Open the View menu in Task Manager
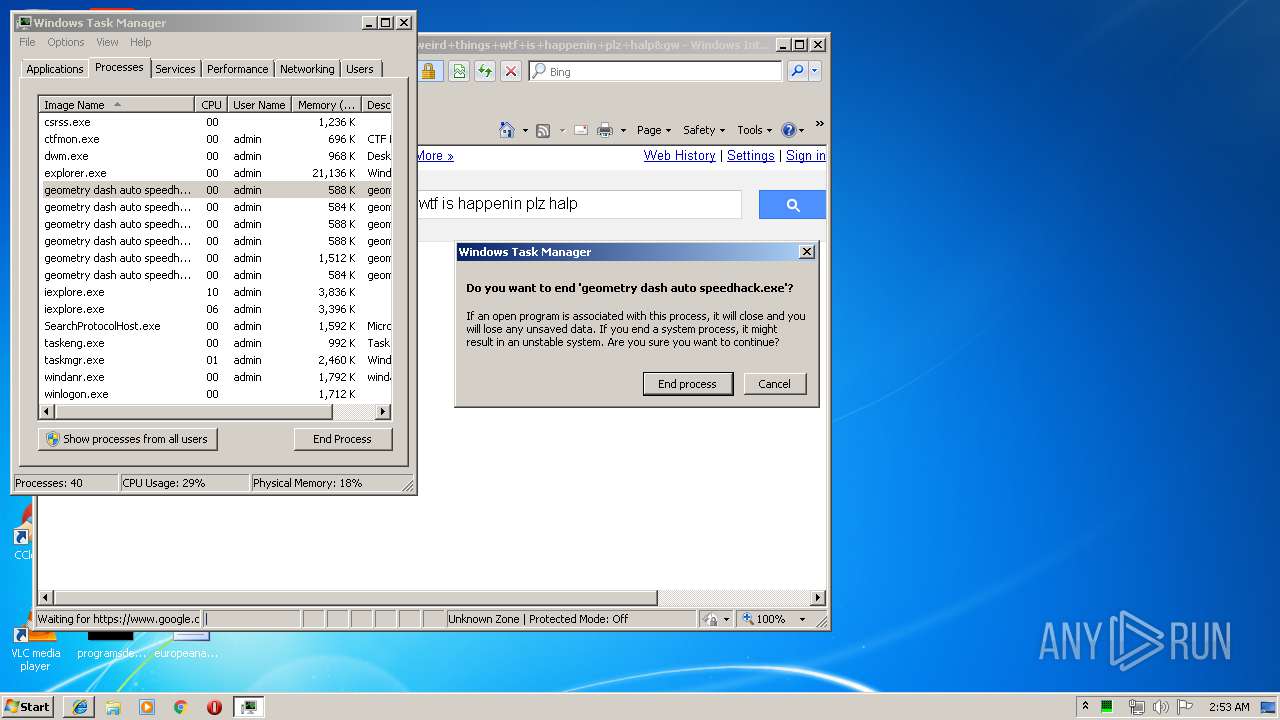Image resolution: width=1280 pixels, height=720 pixels. 107,42
